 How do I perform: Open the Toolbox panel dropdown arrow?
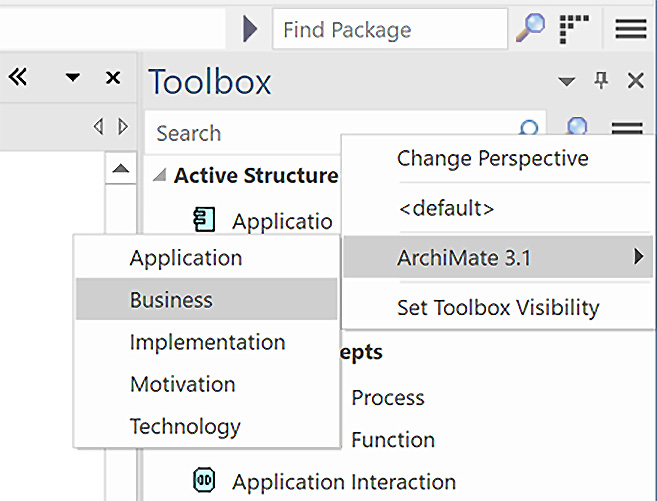pos(566,81)
